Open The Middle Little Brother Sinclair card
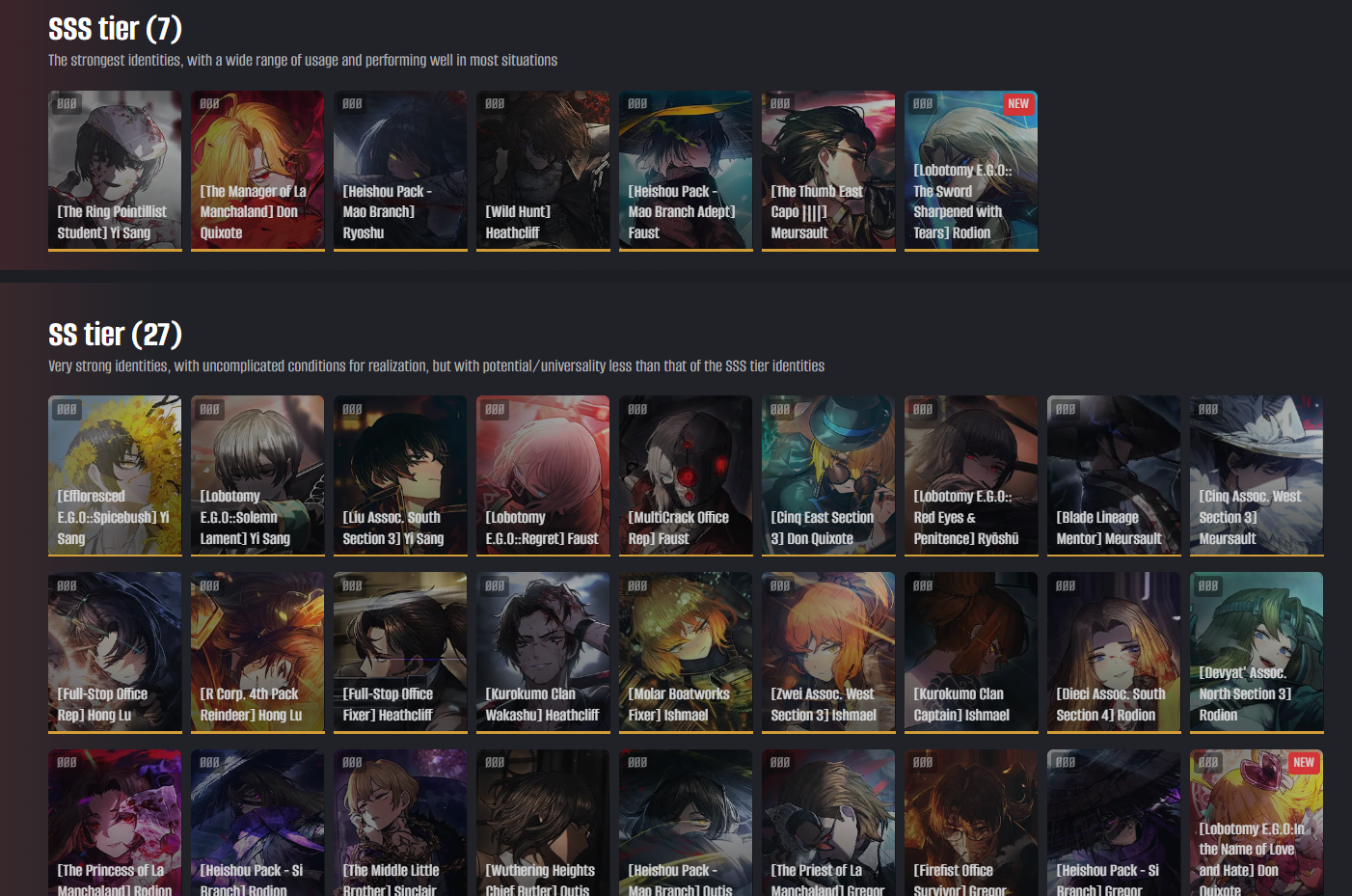 (x=400, y=823)
